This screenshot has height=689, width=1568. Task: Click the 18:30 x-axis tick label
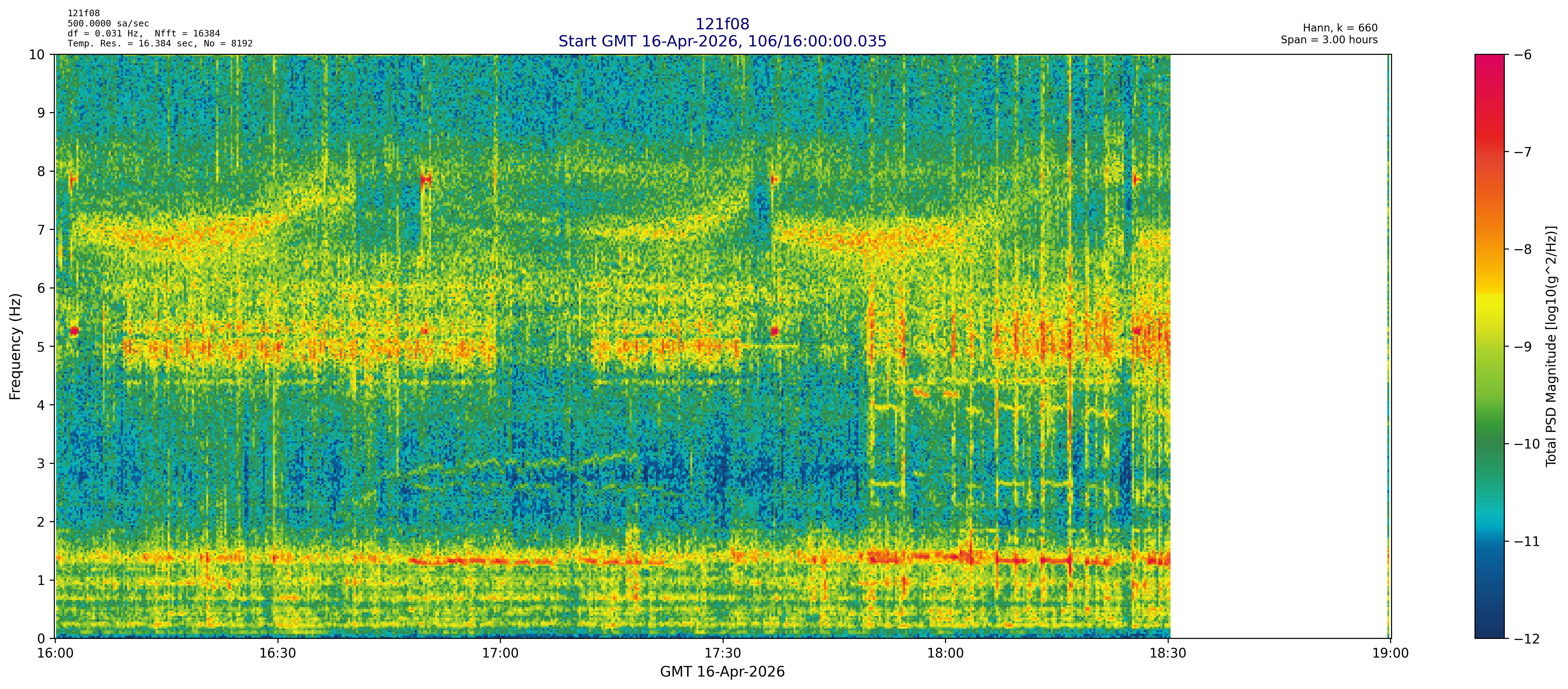(1167, 654)
